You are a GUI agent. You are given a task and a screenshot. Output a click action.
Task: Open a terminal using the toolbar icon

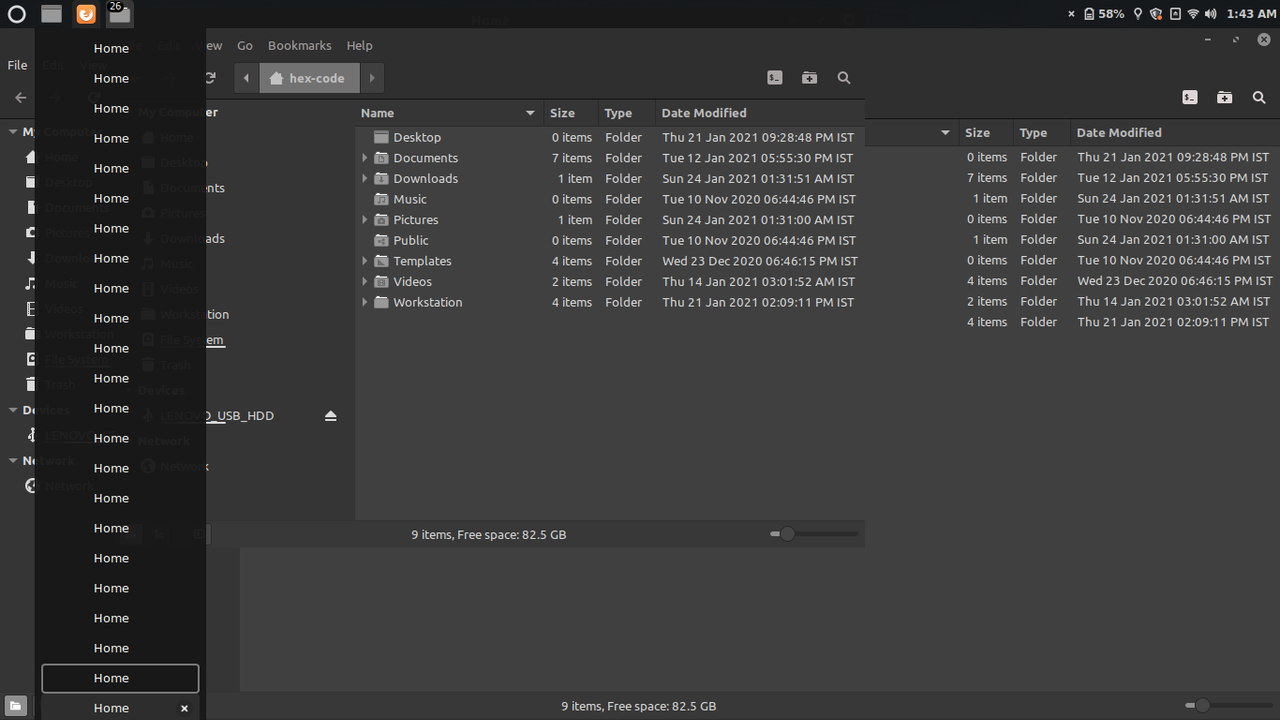pyautogui.click(x=774, y=77)
